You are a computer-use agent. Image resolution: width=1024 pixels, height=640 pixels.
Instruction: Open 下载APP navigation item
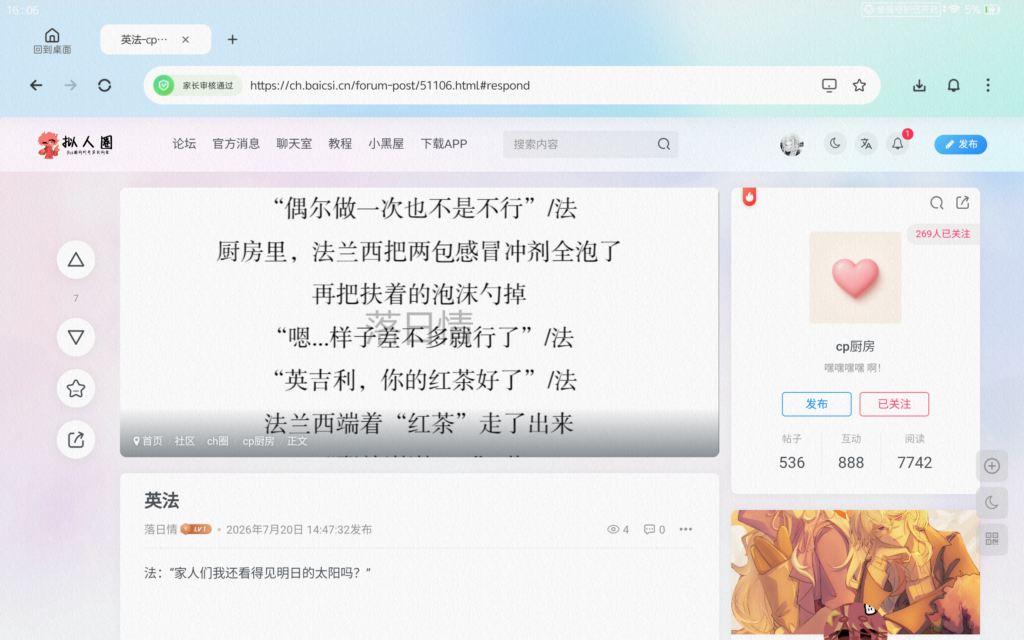[x=444, y=144]
